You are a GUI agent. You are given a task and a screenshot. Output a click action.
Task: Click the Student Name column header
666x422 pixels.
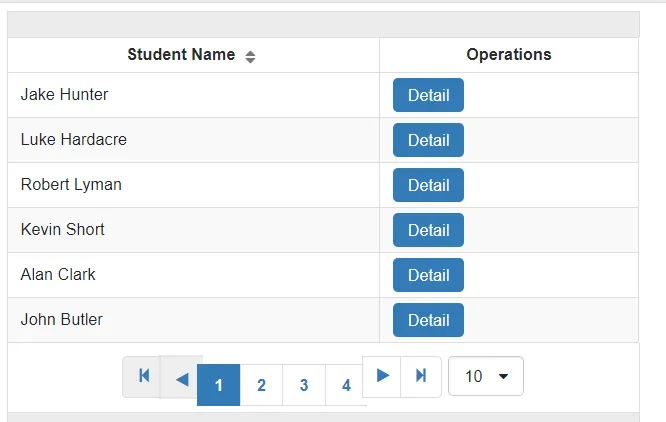181,55
